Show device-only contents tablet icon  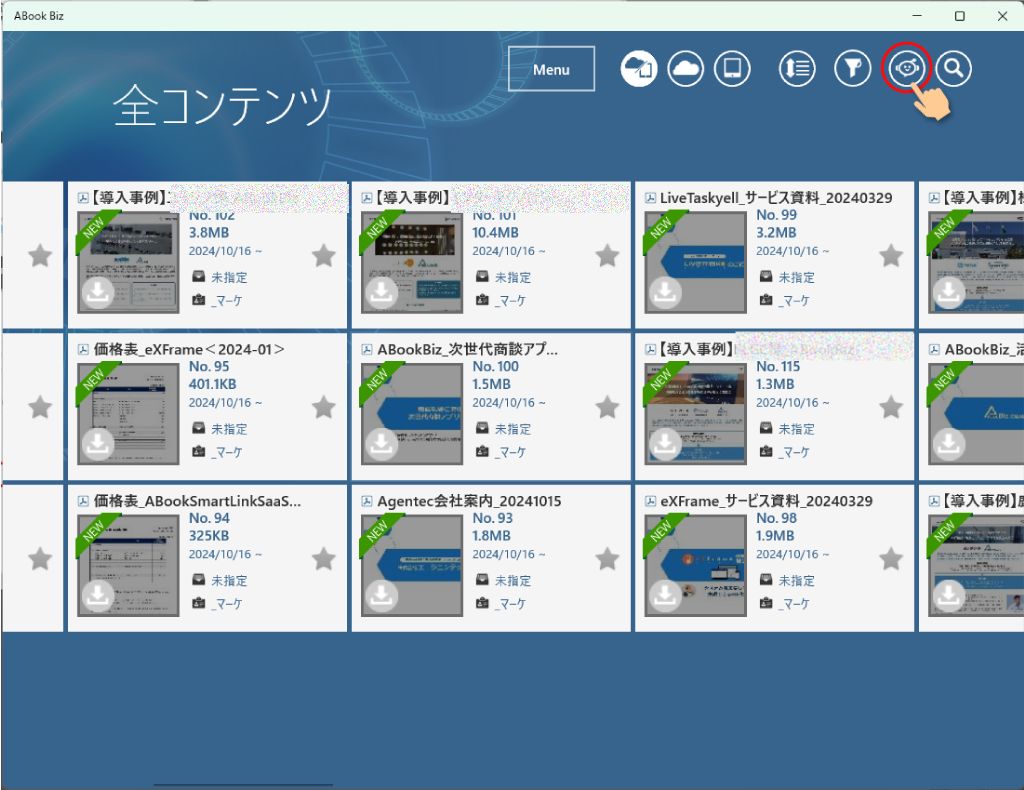pos(732,68)
